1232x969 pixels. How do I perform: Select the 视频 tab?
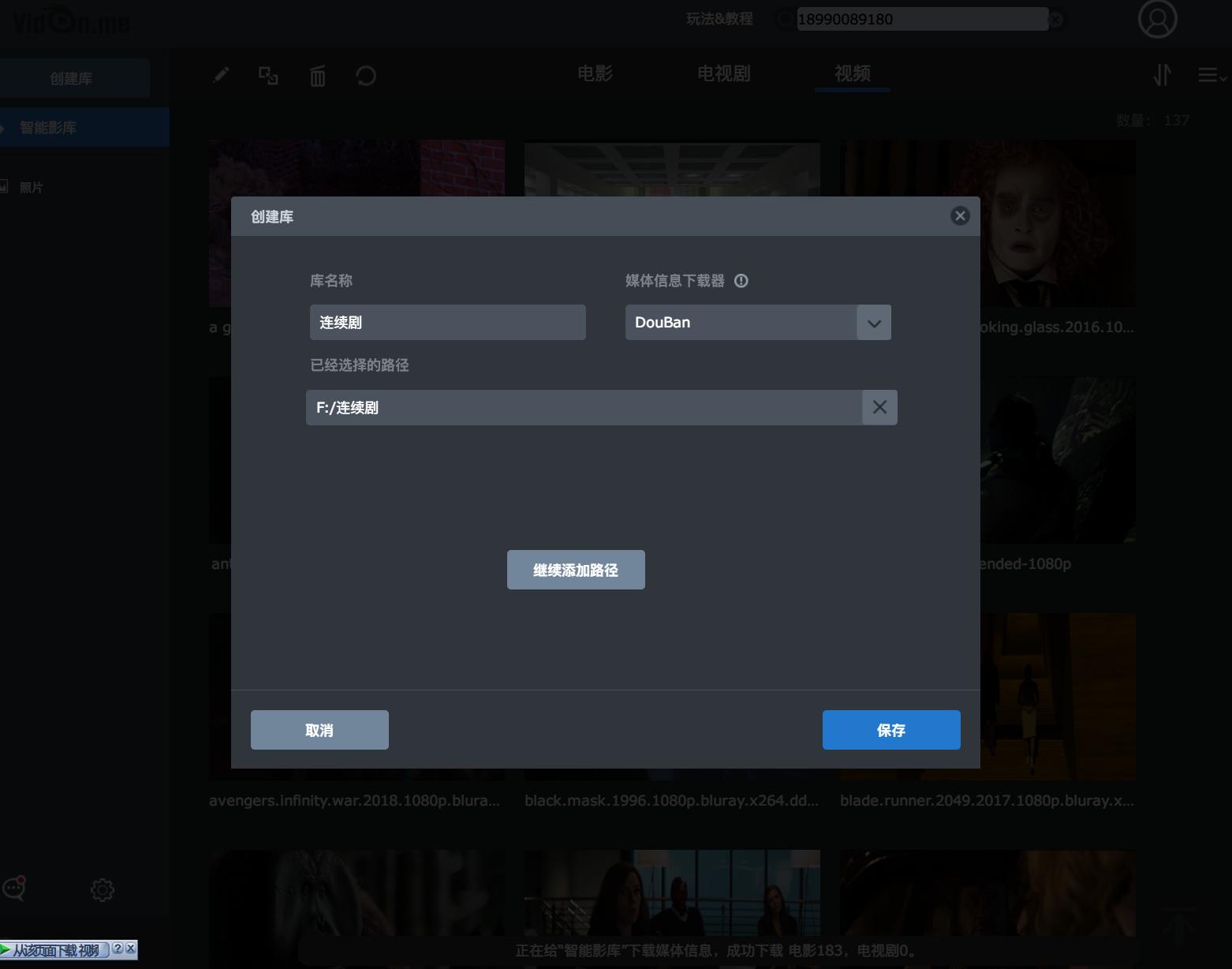[x=853, y=73]
